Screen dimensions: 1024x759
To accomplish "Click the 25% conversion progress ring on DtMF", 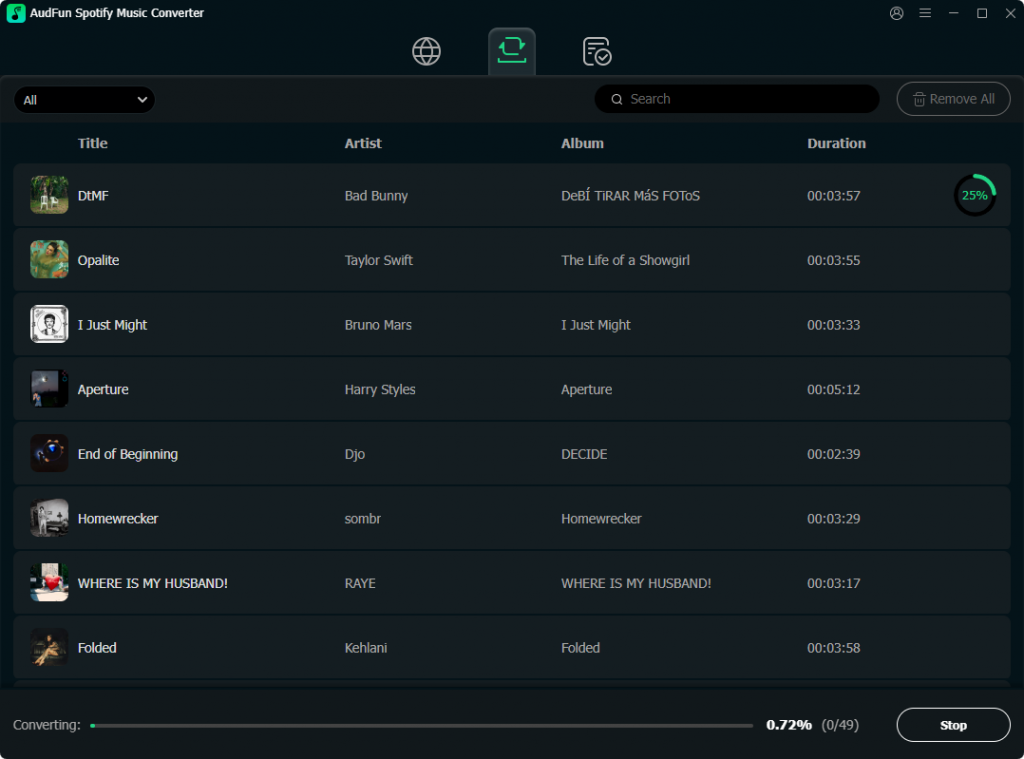I will (x=975, y=195).
